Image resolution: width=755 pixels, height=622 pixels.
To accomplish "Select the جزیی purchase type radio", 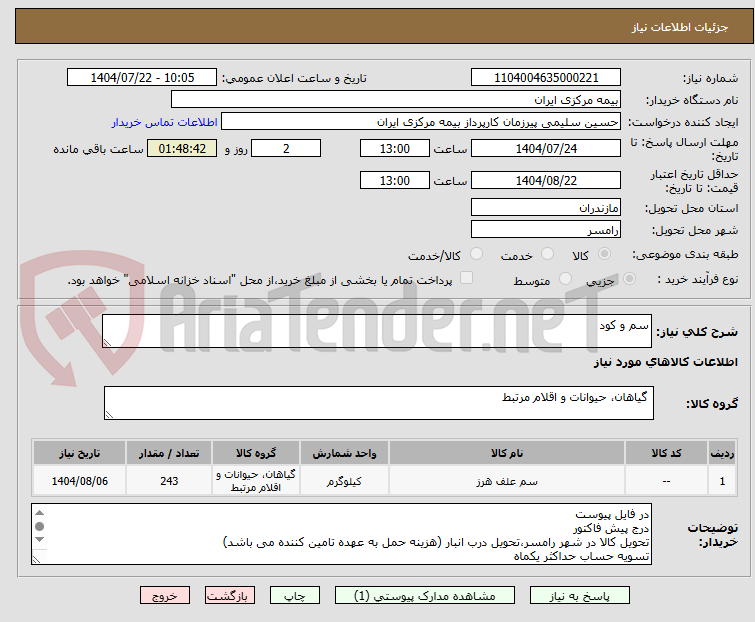I will 629,279.
